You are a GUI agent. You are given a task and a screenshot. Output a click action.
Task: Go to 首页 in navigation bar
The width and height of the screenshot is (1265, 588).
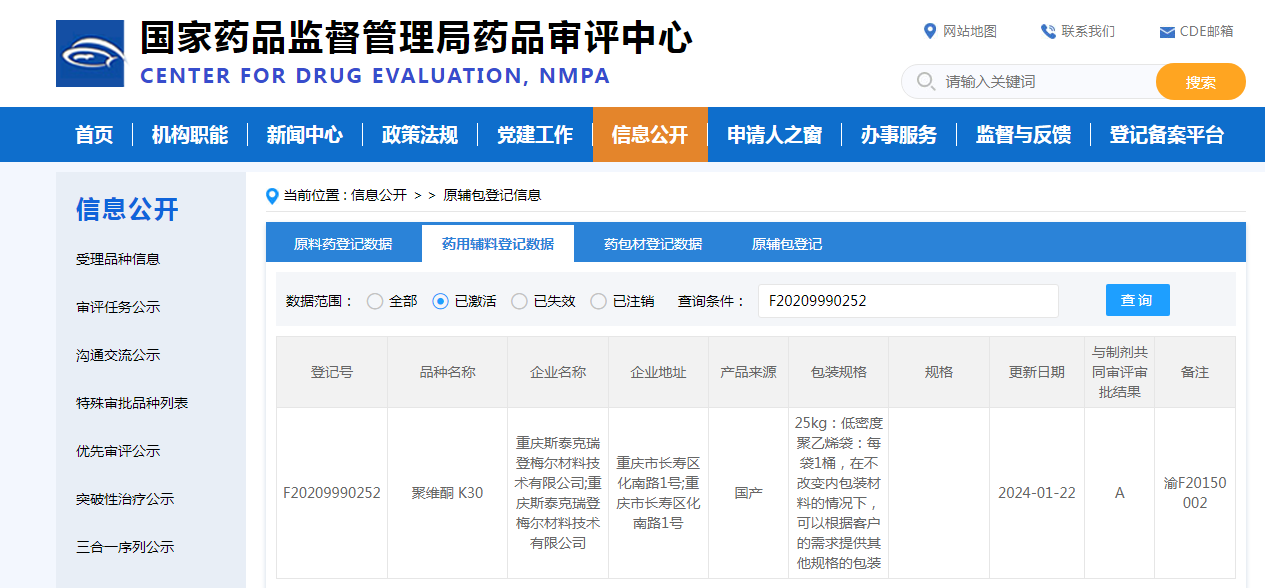pyautogui.click(x=95, y=135)
